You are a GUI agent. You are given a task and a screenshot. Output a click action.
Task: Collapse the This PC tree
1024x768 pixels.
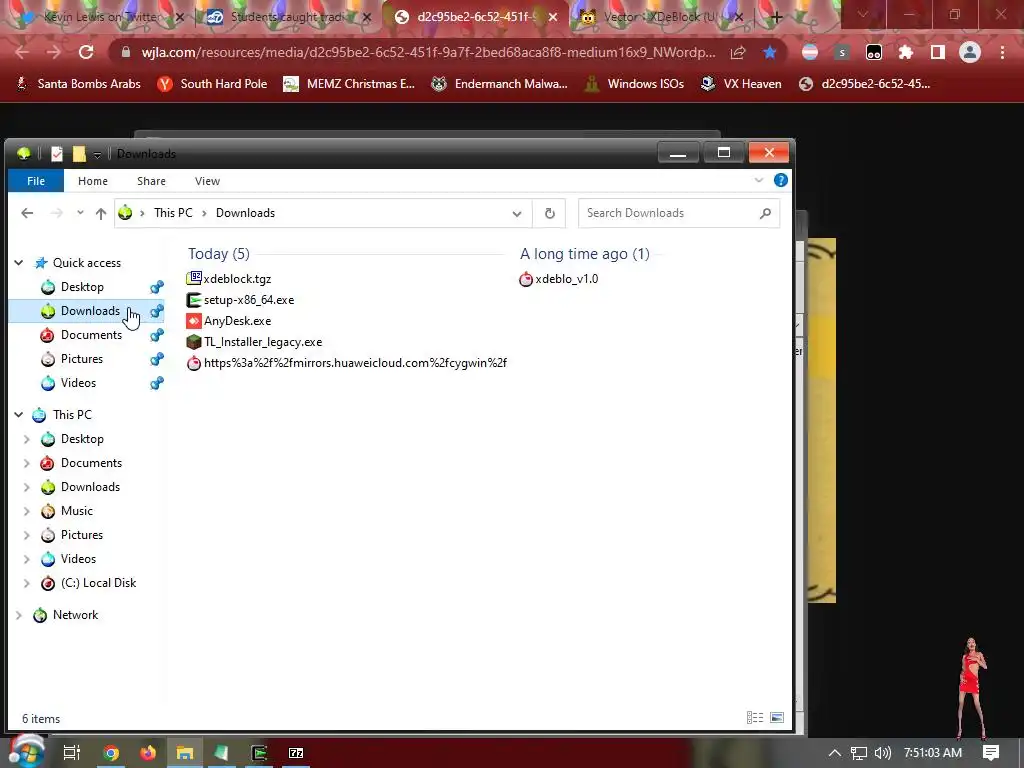[x=19, y=415]
